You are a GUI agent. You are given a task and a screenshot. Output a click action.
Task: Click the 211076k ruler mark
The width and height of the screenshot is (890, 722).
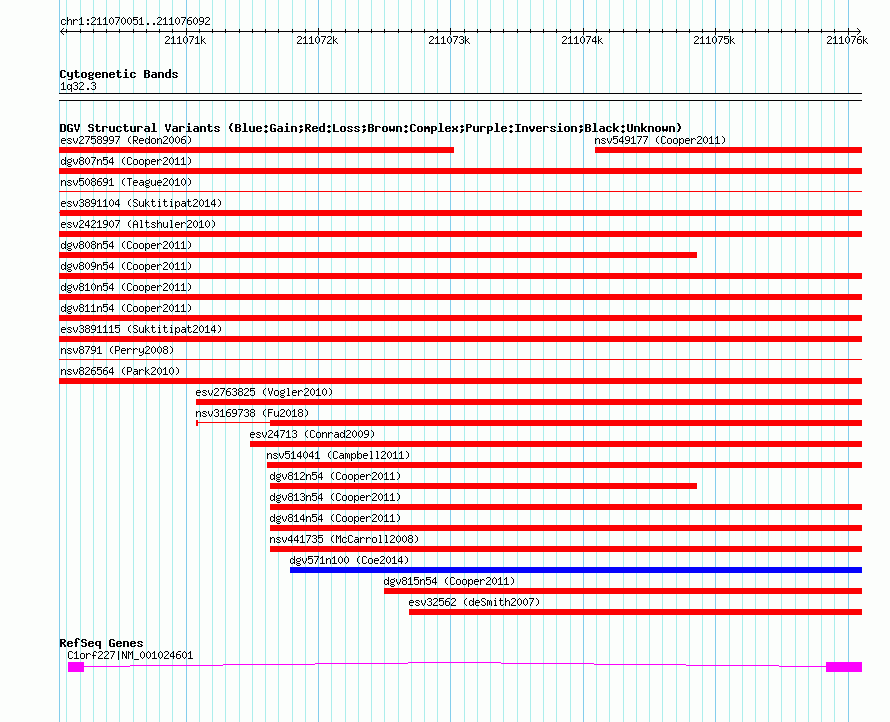click(x=847, y=40)
